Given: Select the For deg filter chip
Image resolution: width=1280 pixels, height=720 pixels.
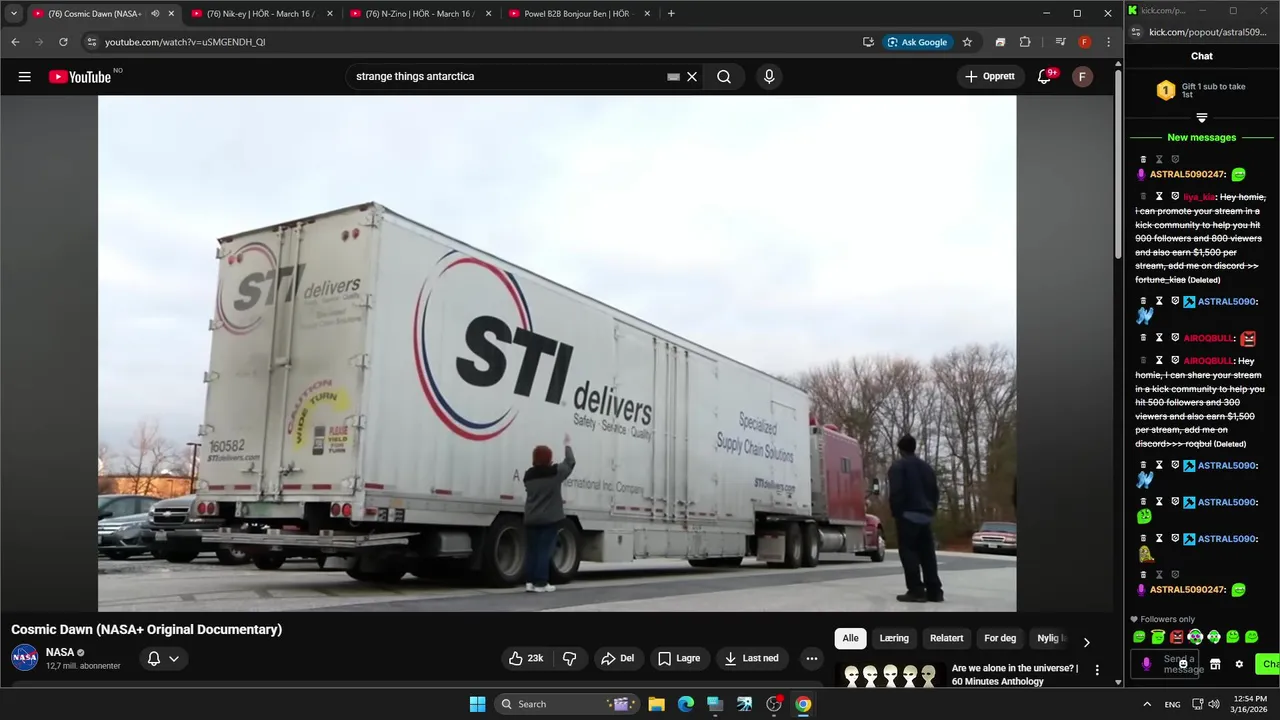Looking at the screenshot, I should [x=1000, y=638].
